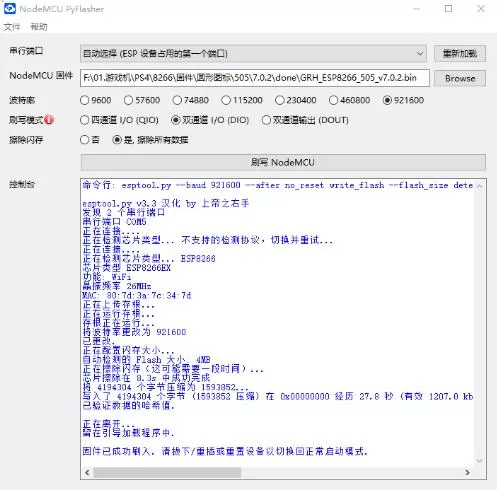Open the 帮助 menu
Screen dimensions: 497x490
pos(39,27)
